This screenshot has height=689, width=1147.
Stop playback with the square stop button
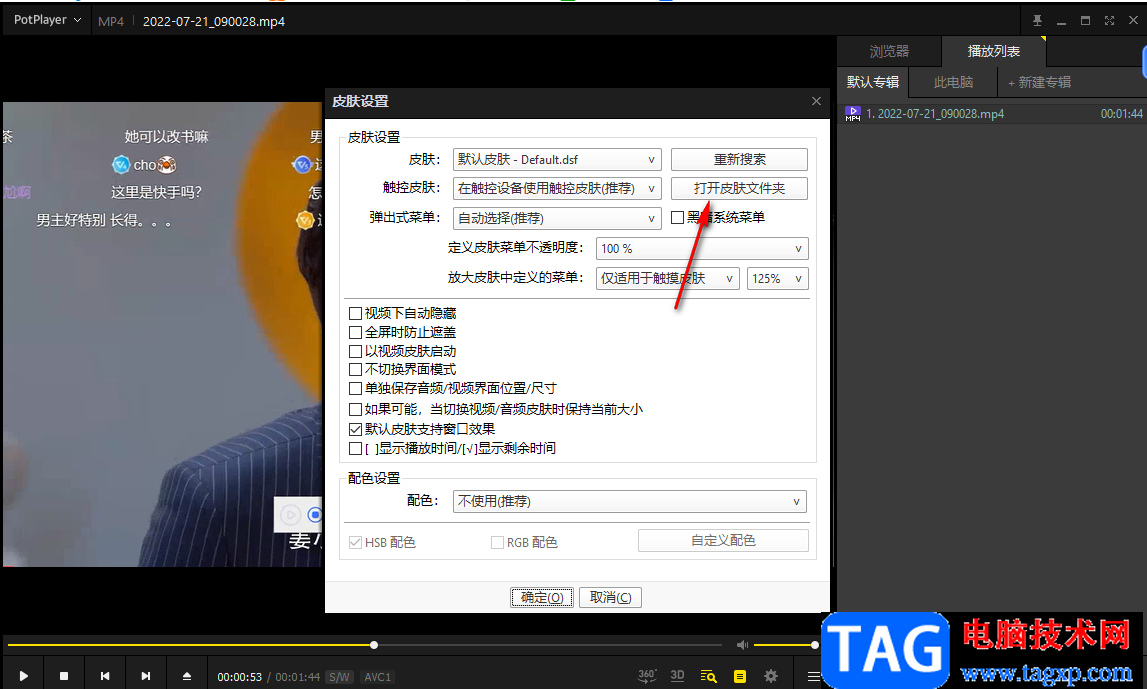pos(64,677)
